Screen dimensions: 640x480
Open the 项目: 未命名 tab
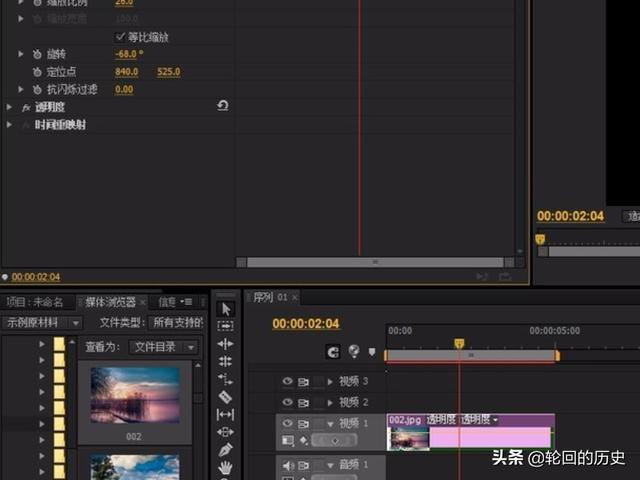35,302
